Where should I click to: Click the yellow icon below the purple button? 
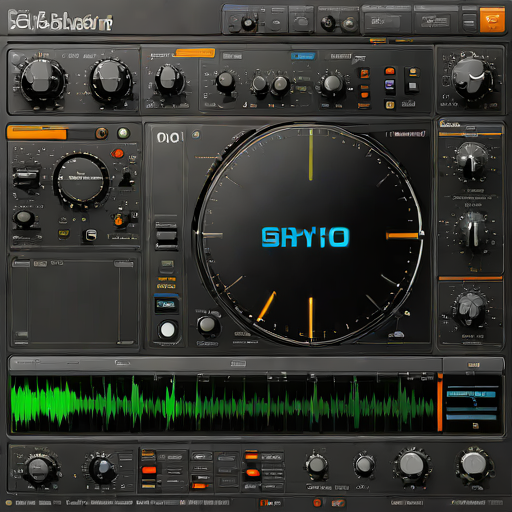(x=390, y=105)
